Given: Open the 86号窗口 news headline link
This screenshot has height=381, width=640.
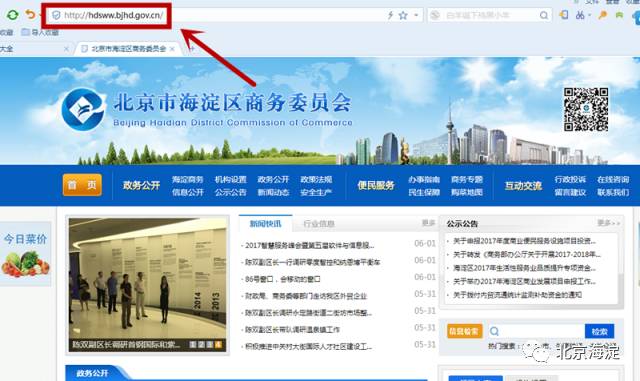Looking at the screenshot, I should click(282, 279).
